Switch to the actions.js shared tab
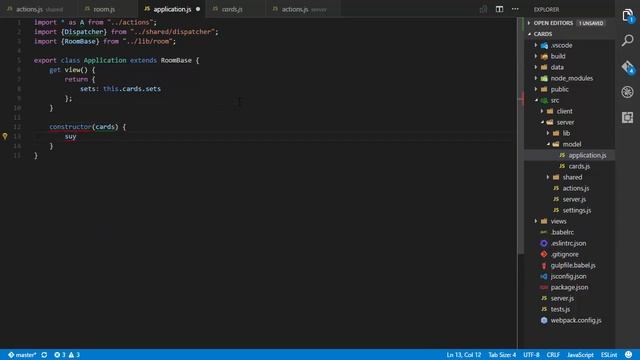The height and width of the screenshot is (360, 640). (x=39, y=9)
